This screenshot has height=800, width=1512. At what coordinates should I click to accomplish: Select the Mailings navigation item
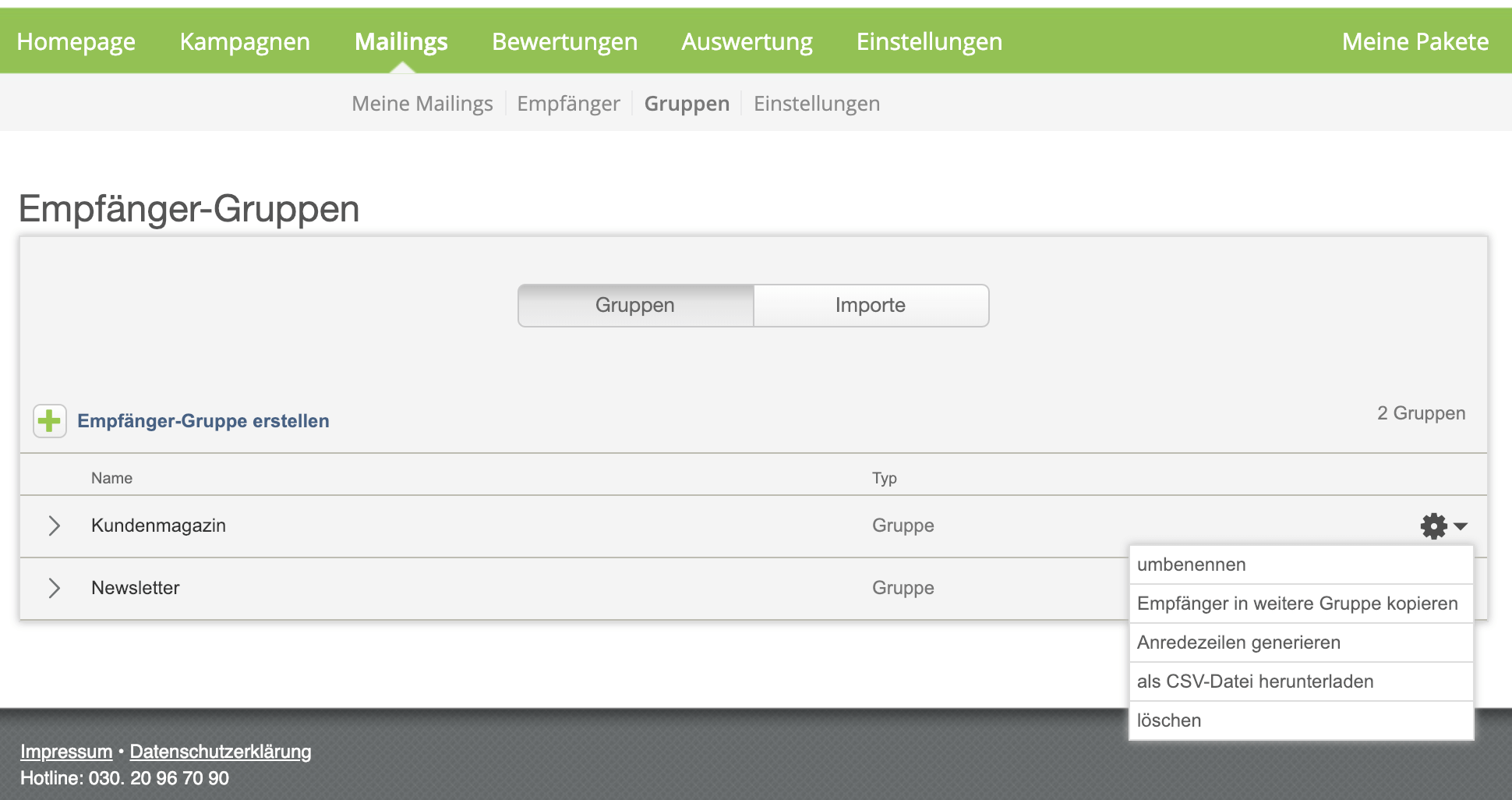coord(401,41)
